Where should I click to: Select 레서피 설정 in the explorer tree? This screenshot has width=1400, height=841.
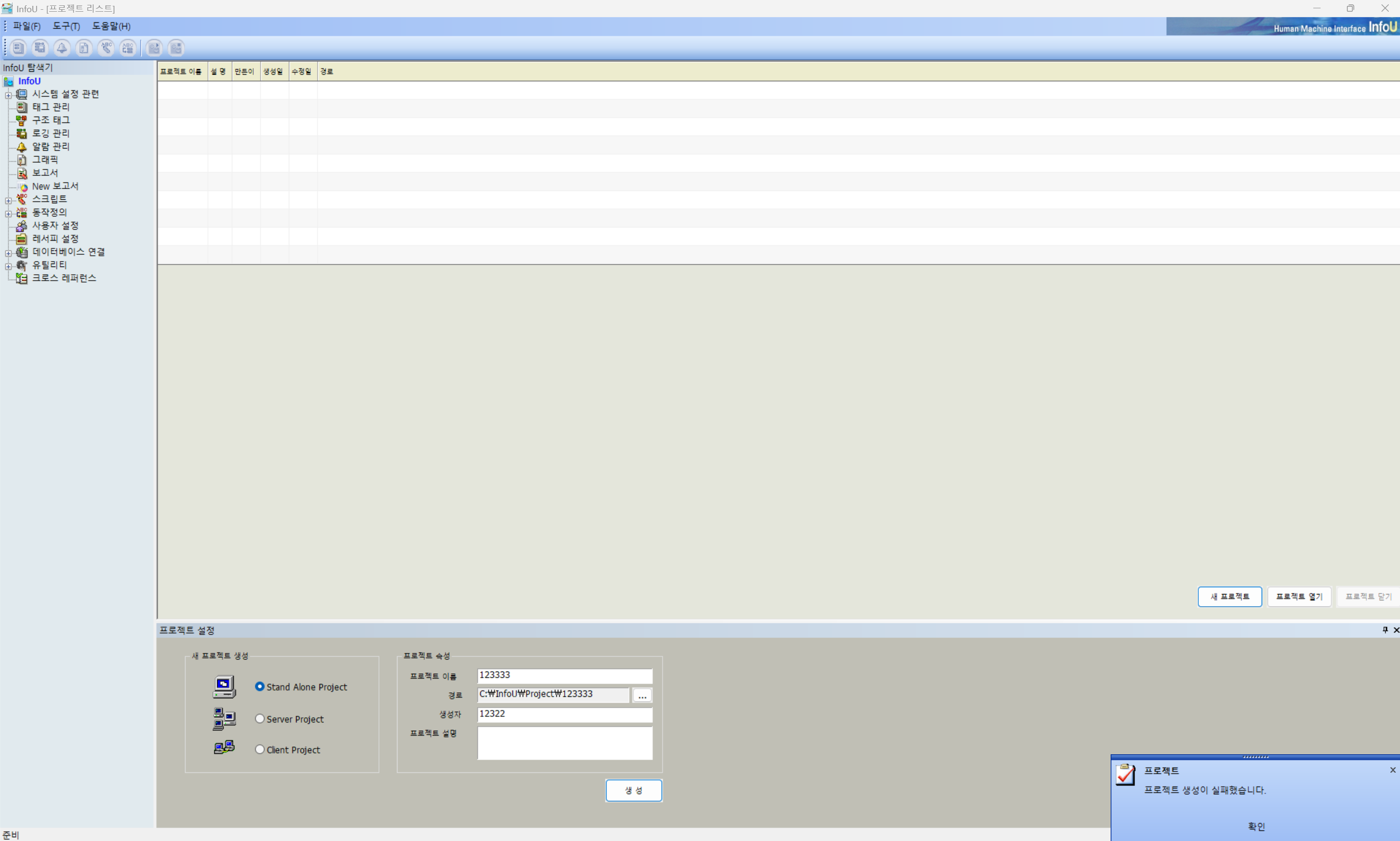56,239
